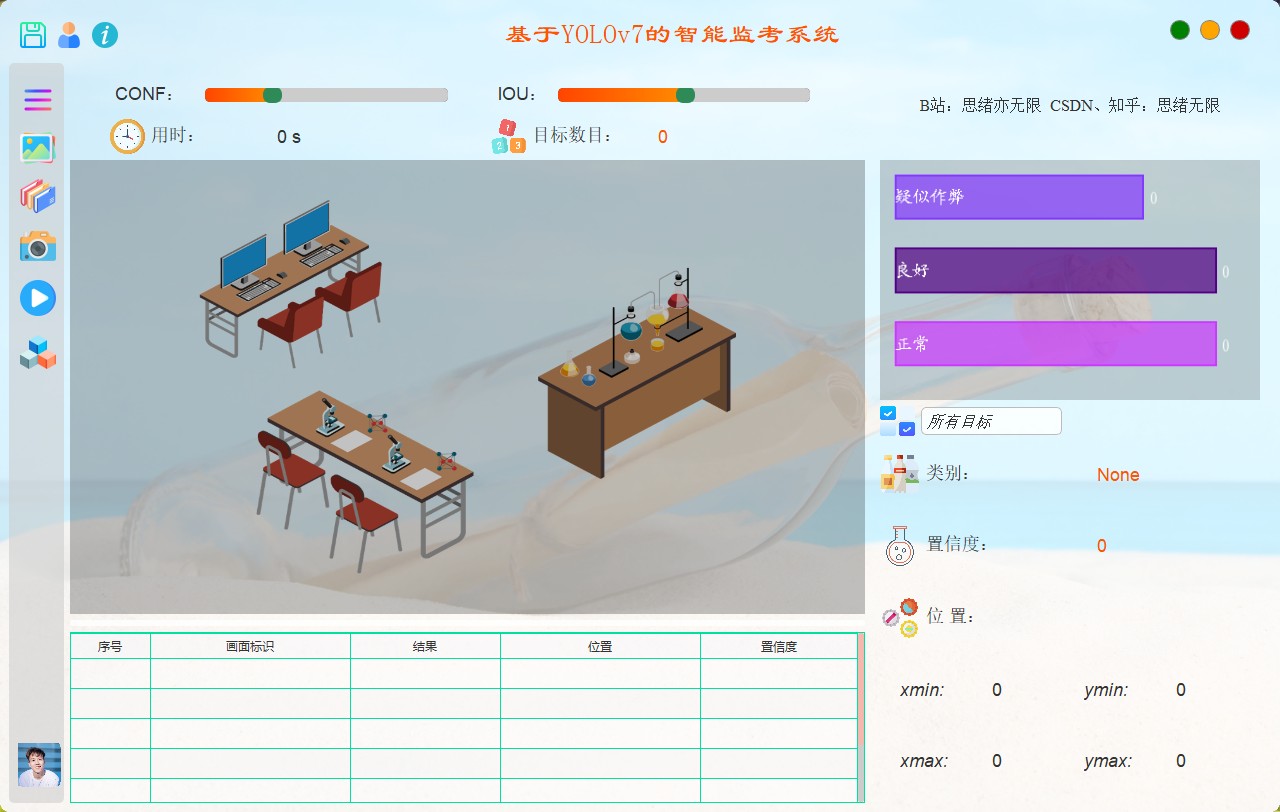Viewport: 1280px width, 812px height.
Task: Click the 序号 column header
Action: (110, 647)
